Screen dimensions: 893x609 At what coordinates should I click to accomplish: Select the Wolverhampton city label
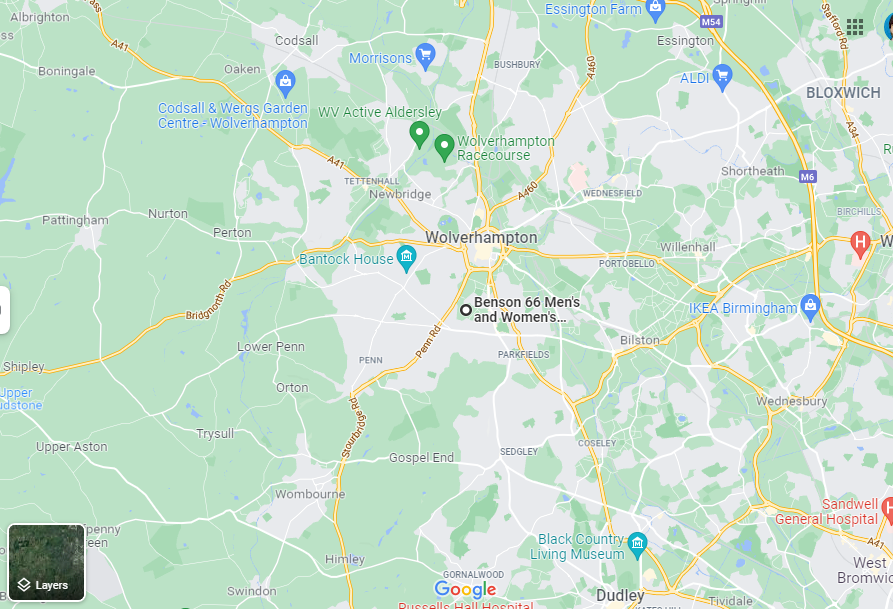(481, 238)
